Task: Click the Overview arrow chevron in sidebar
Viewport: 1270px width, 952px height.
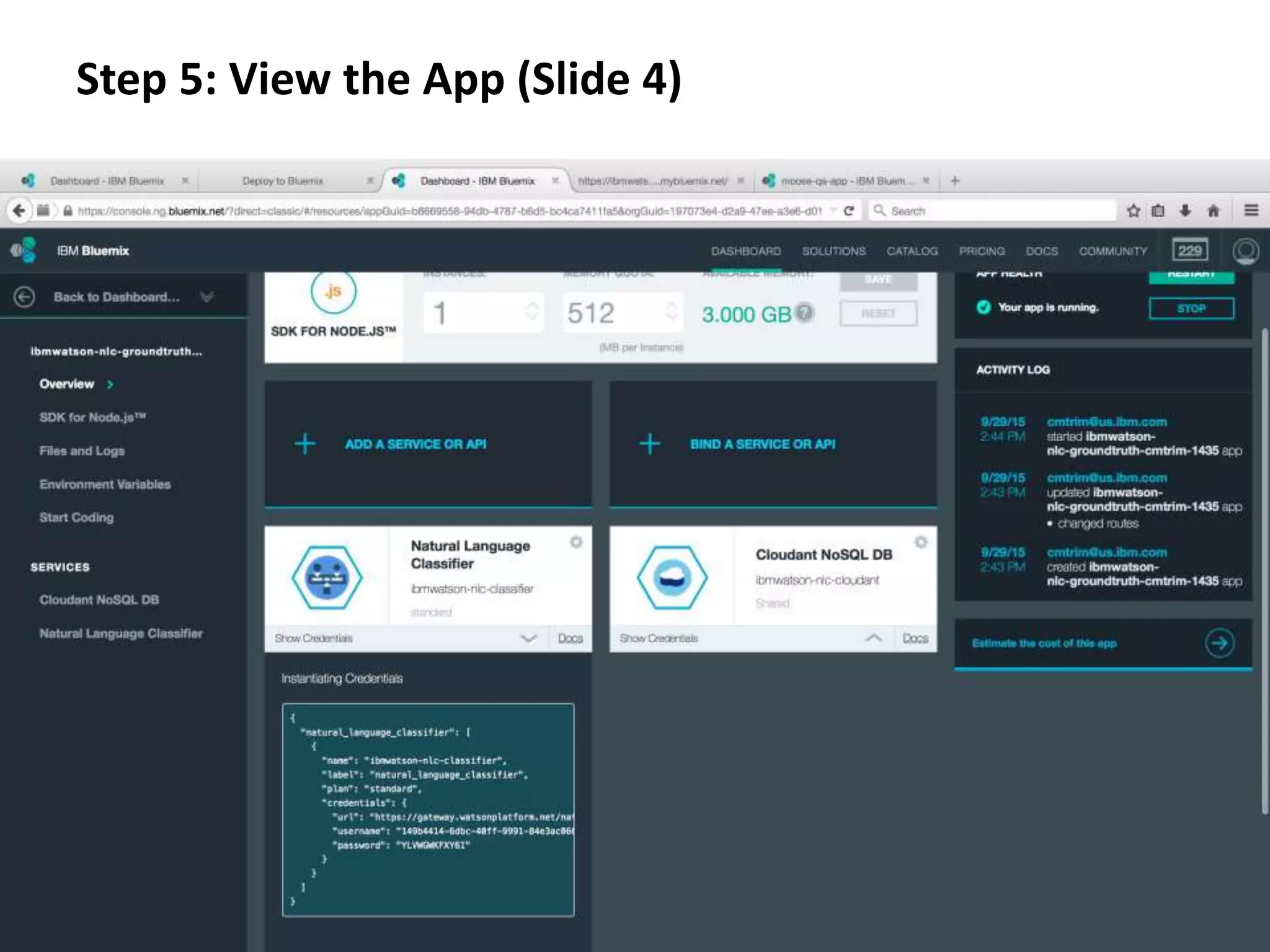Action: point(110,384)
